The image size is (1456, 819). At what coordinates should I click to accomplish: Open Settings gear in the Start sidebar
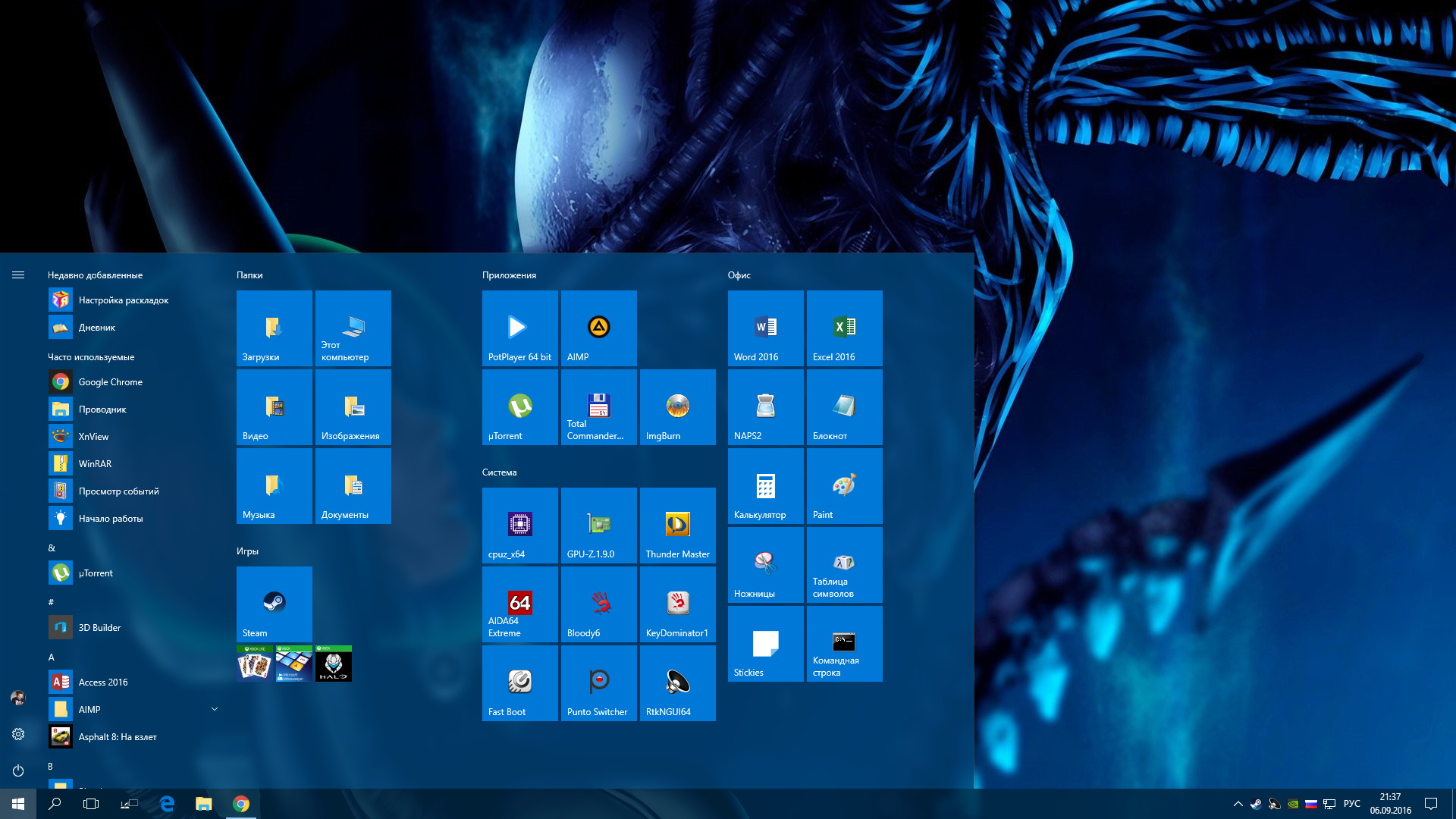pyautogui.click(x=18, y=734)
